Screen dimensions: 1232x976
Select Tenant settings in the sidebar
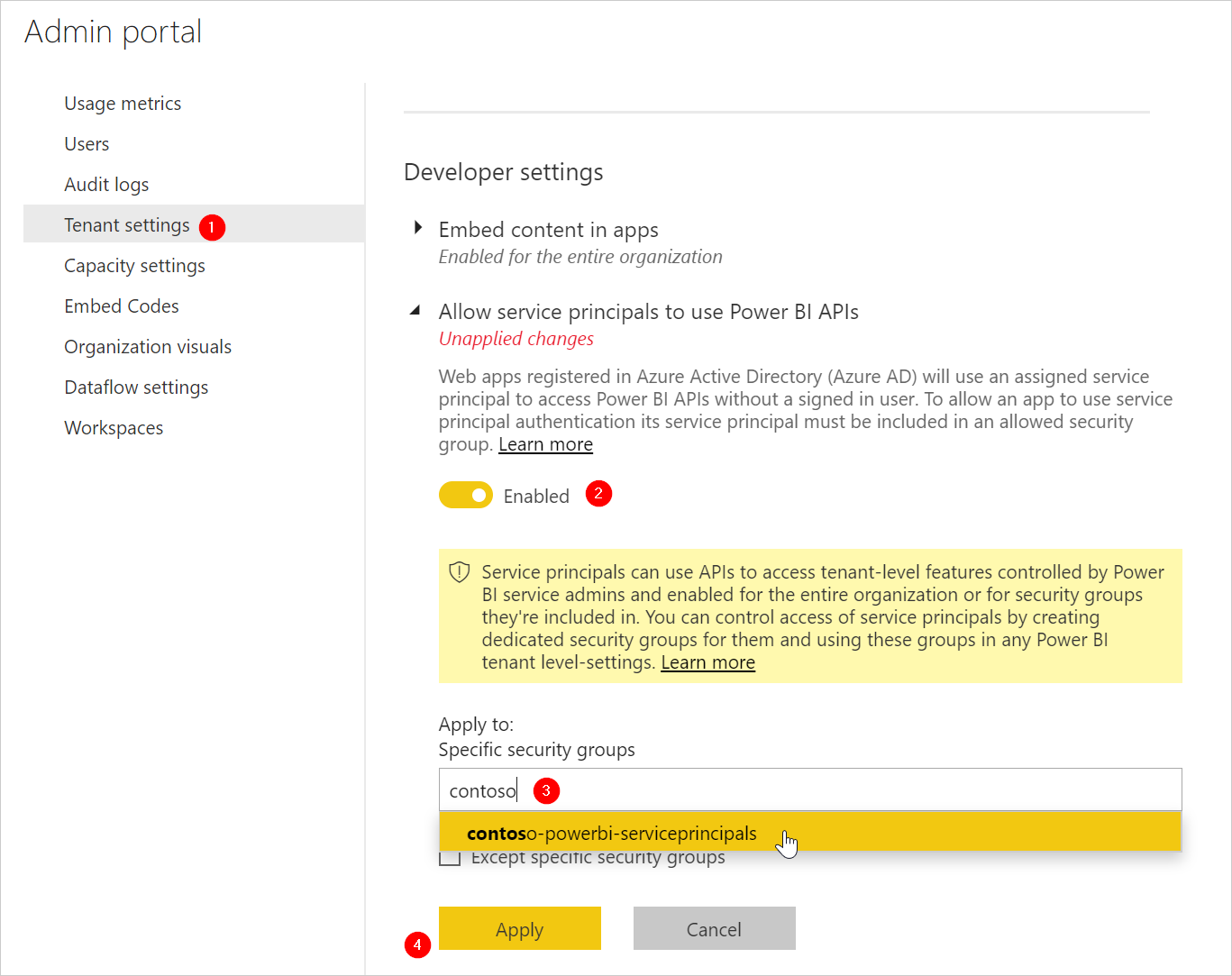click(194, 224)
